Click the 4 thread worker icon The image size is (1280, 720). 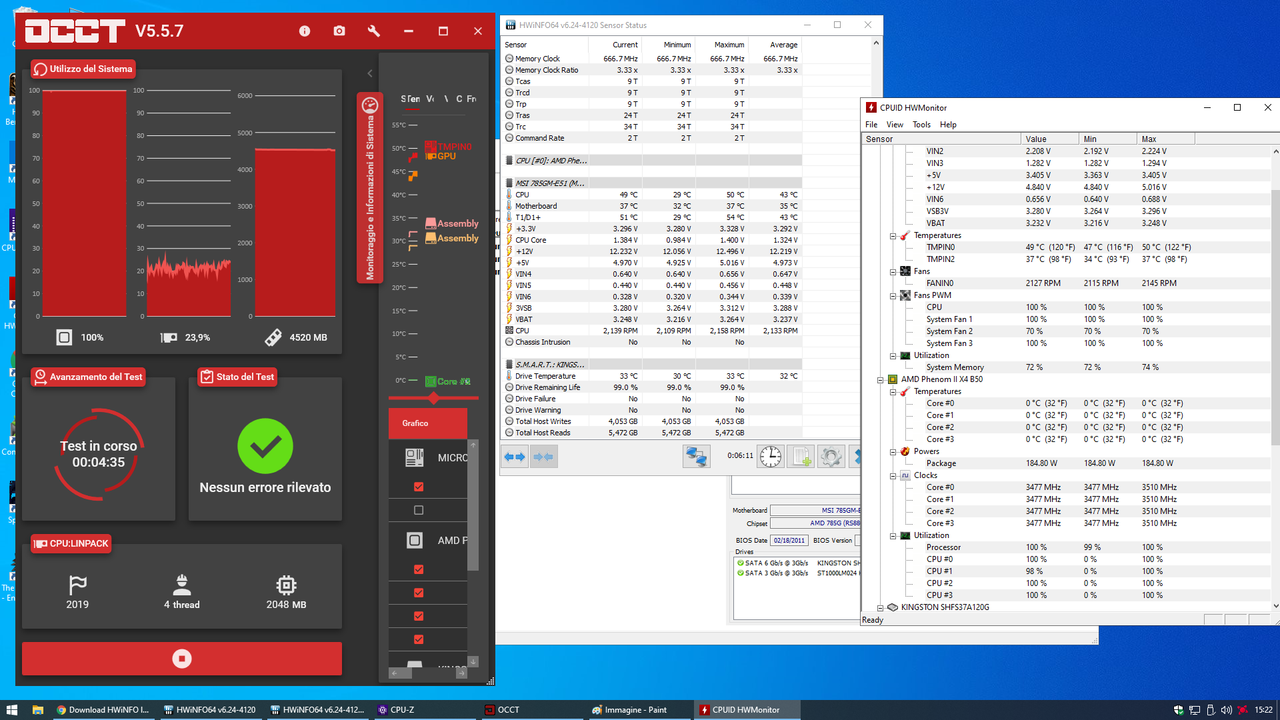(182, 584)
